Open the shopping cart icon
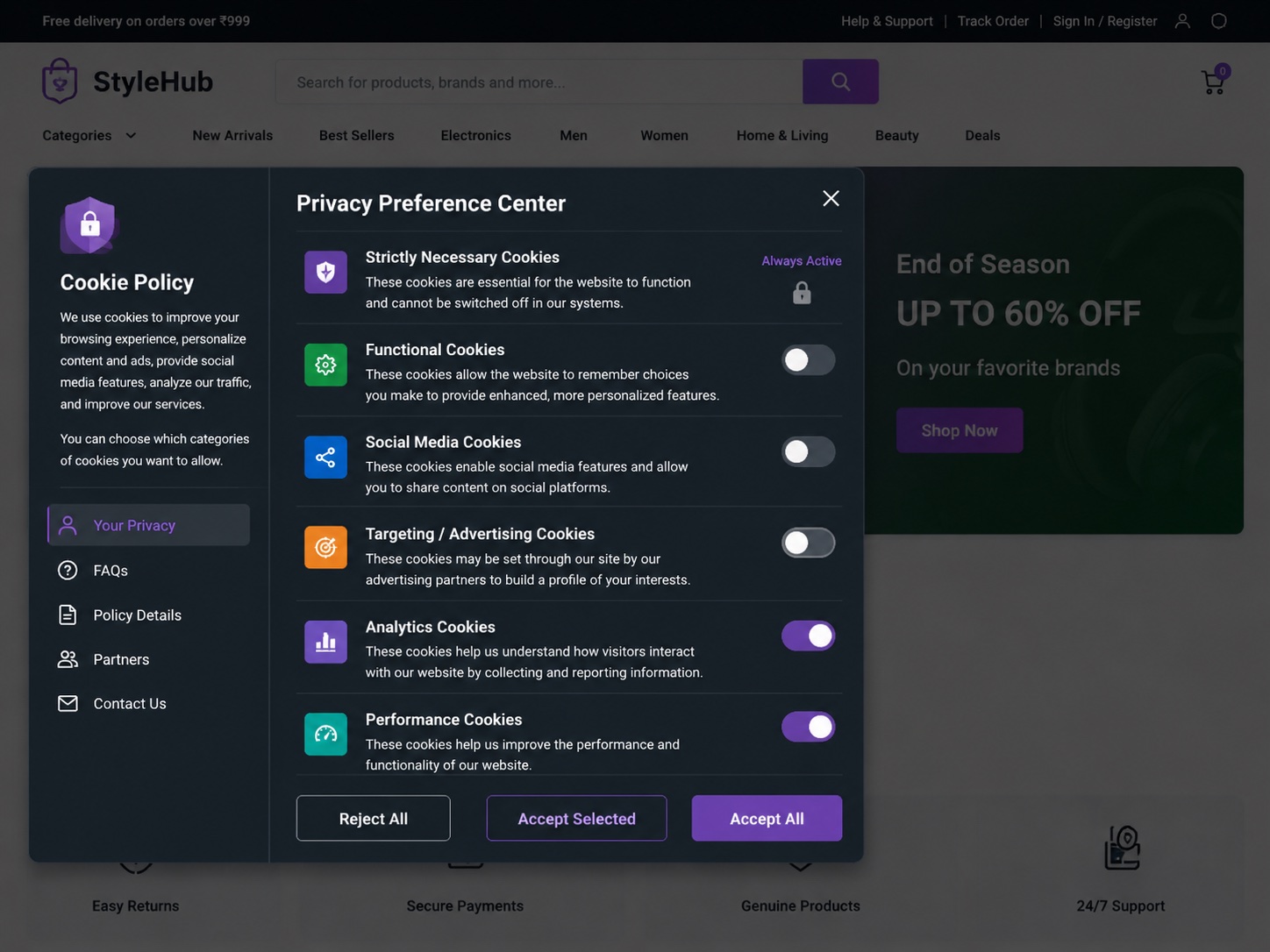Image resolution: width=1270 pixels, height=952 pixels. [1214, 82]
